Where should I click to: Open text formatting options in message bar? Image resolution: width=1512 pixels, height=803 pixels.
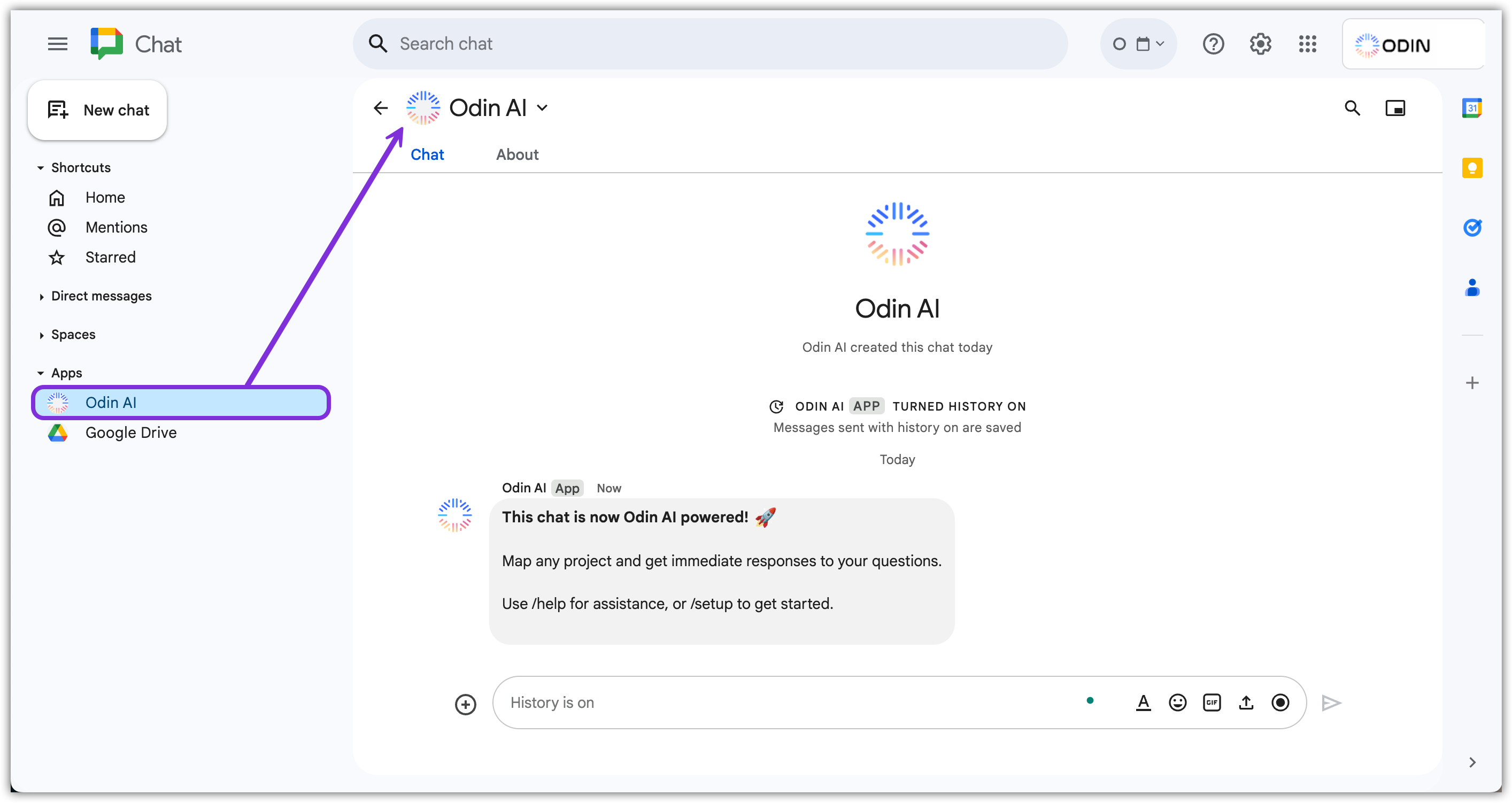[1144, 702]
